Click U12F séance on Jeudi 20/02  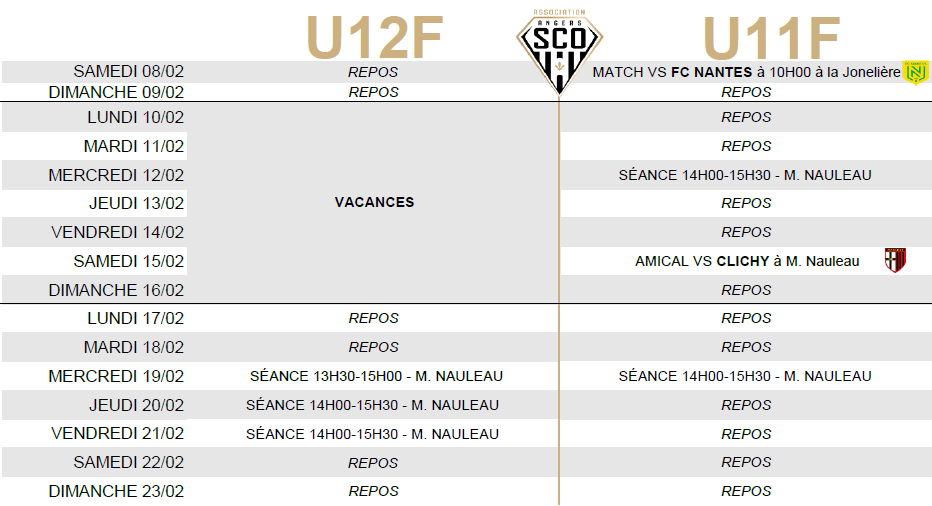tap(372, 406)
